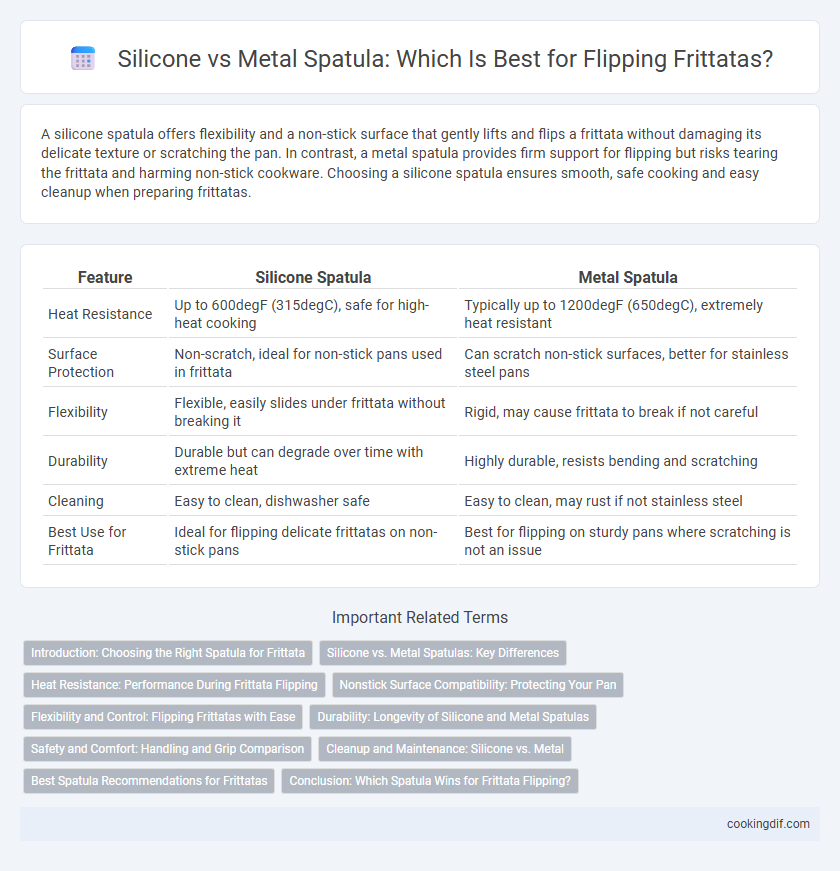
Task: Click the 'Feature' column header
Action: coord(105,277)
